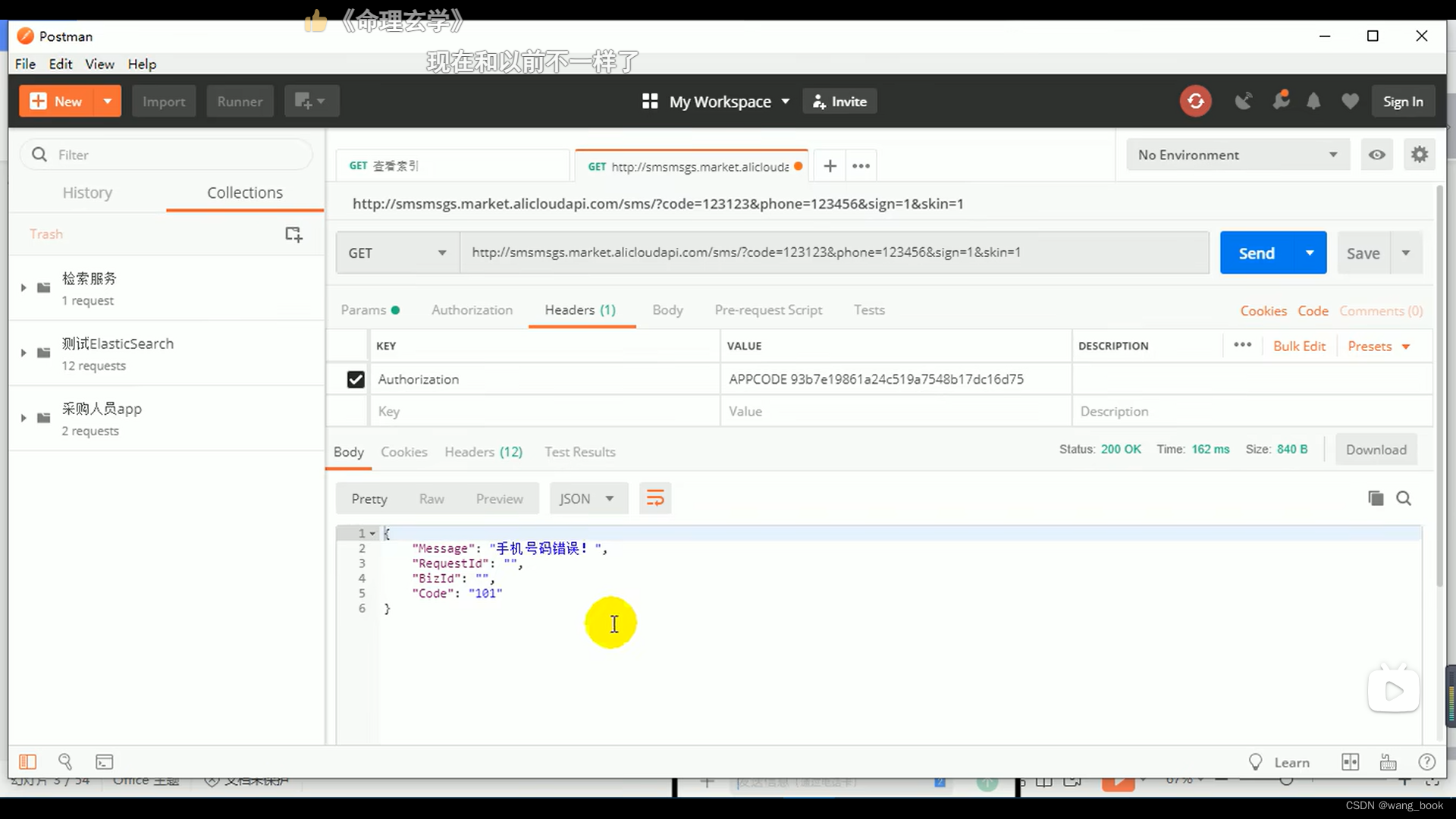
Task: Click the Filter search magnifier icon
Action: 39,155
